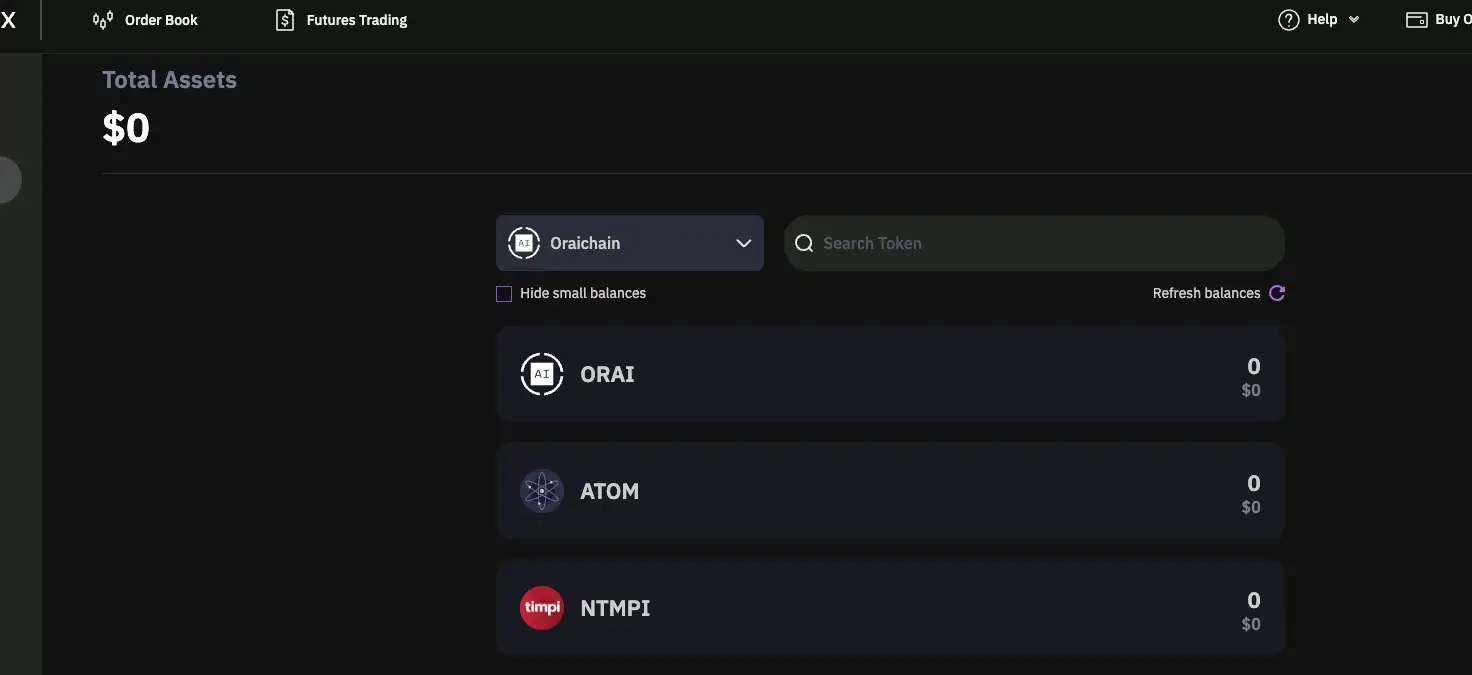The width and height of the screenshot is (1472, 675).
Task: Open the Oraichain network dropdown
Action: coord(743,243)
